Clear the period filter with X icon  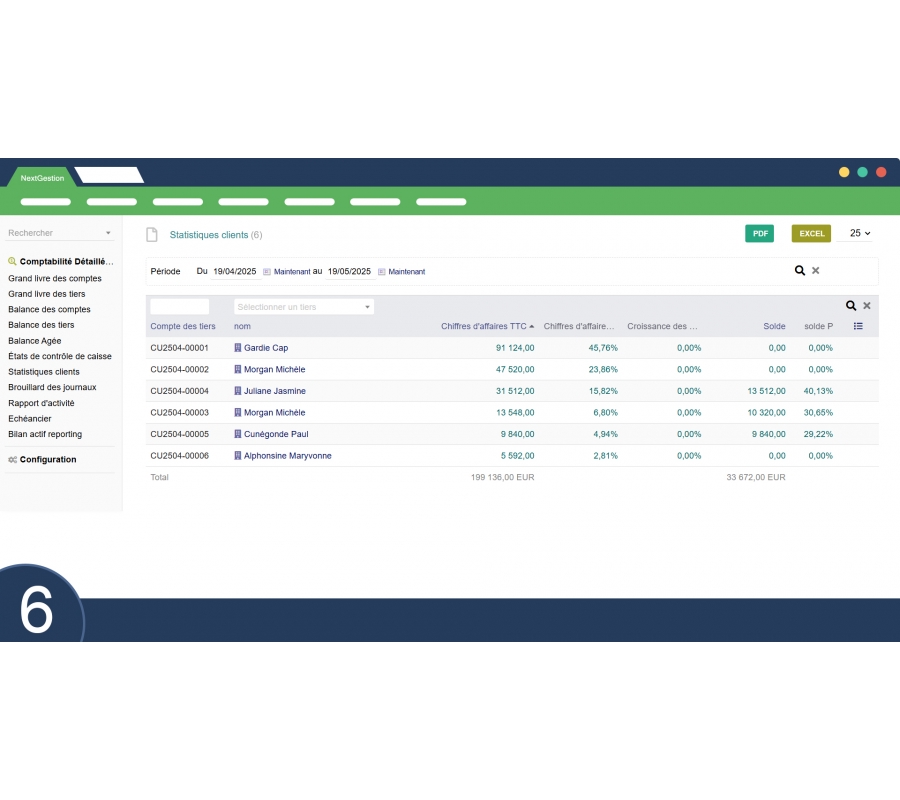point(815,270)
